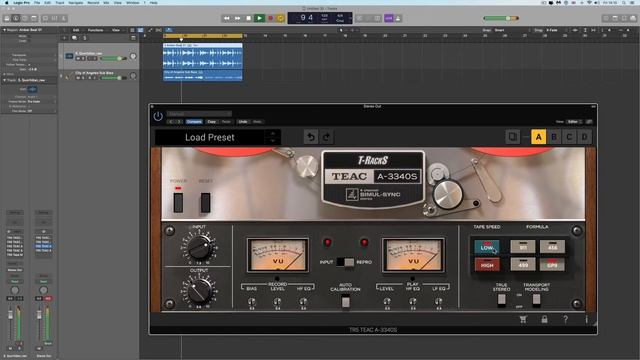Viewport: 640px width, 360px height.
Task: Click the Forward transport button
Action: click(238, 18)
